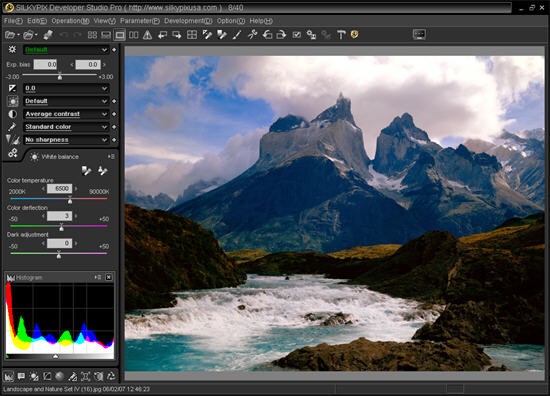The width and height of the screenshot is (550, 396).
Task: Toggle the side-by-side comparison view
Action: (x=134, y=35)
